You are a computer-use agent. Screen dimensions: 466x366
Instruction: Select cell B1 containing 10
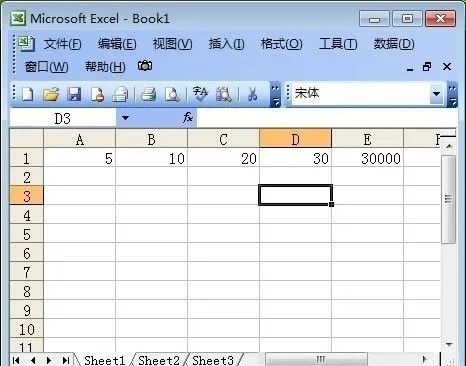[152, 158]
